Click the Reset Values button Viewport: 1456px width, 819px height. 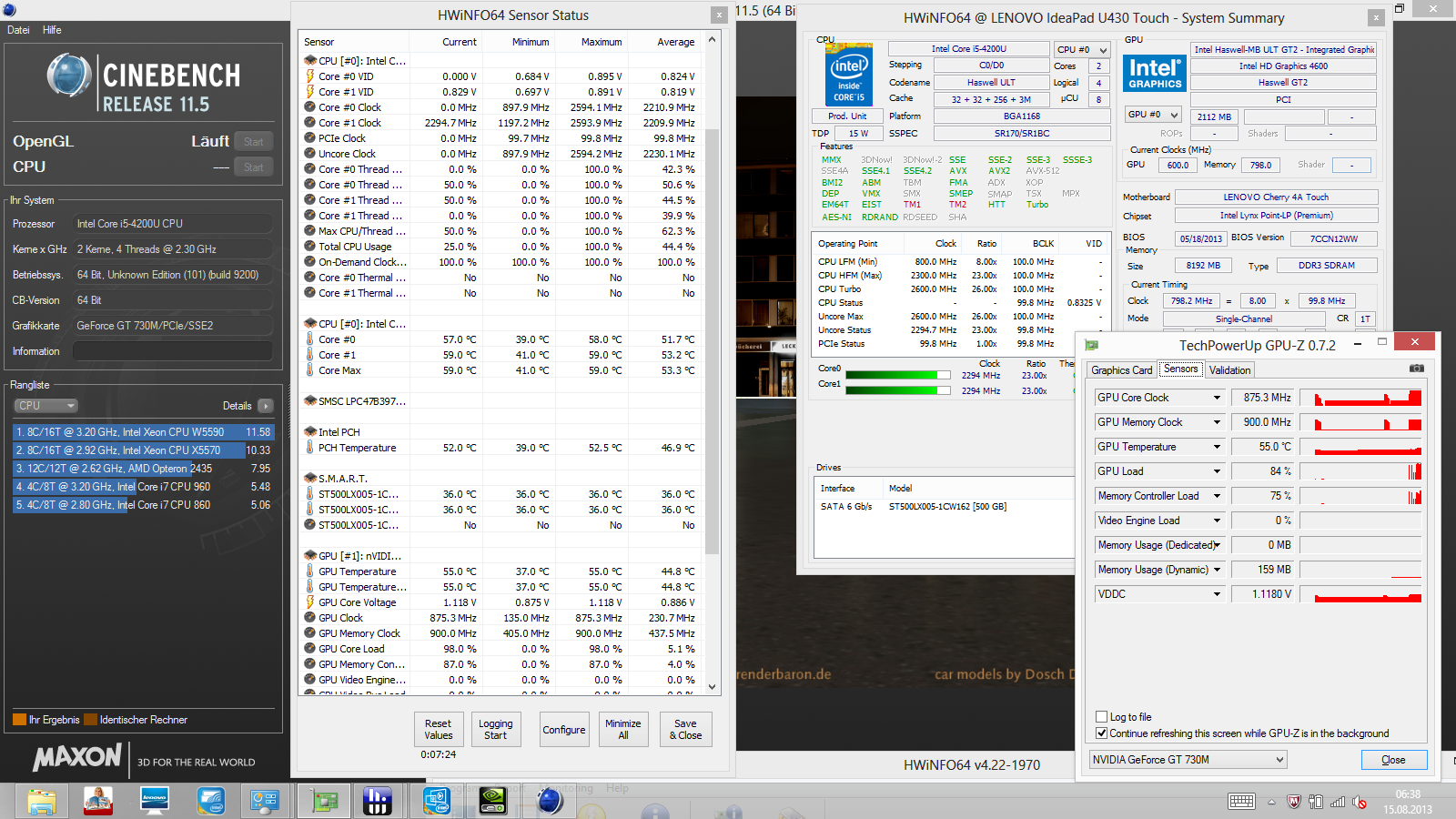point(439,730)
